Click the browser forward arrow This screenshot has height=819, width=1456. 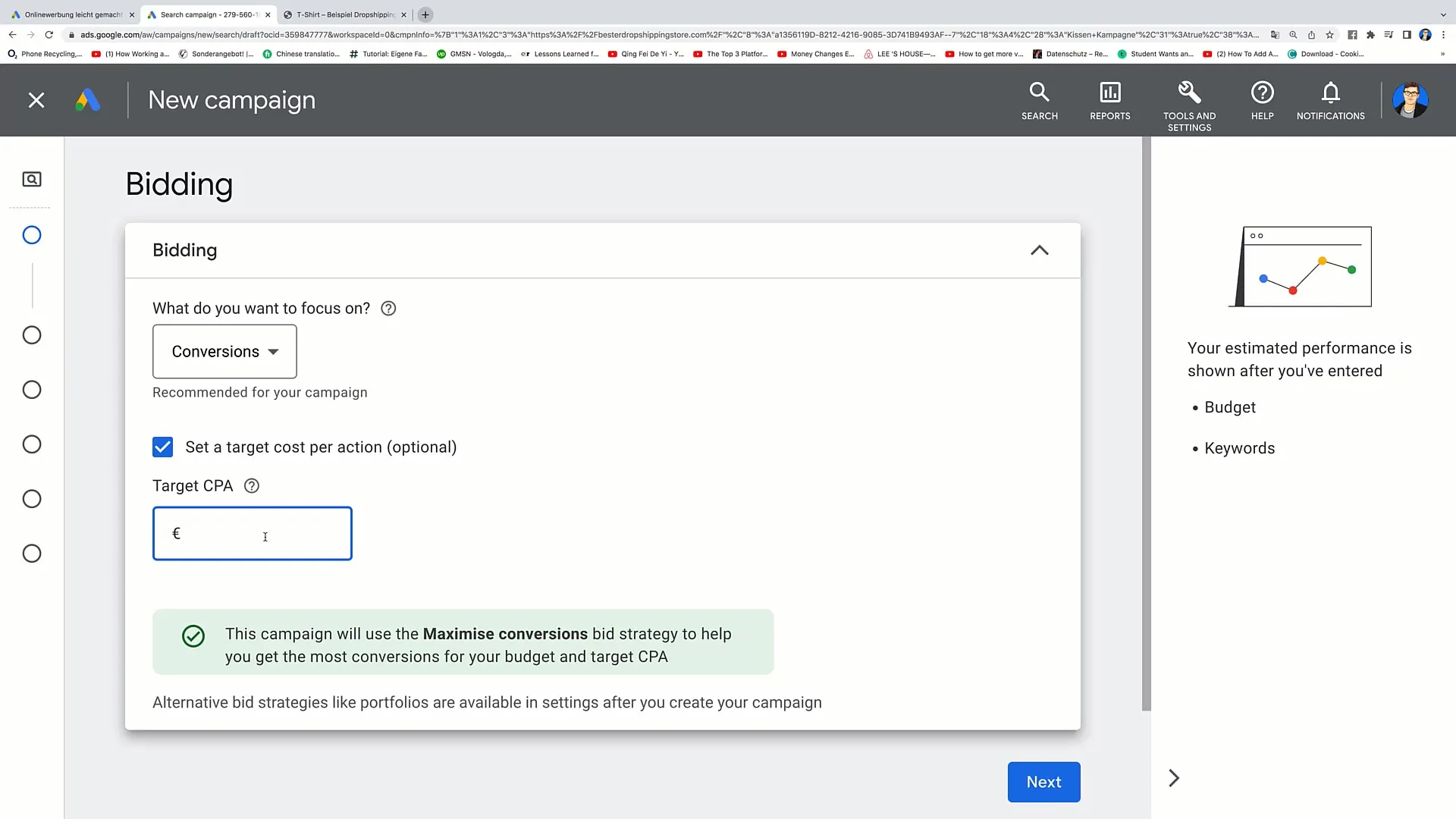30,35
